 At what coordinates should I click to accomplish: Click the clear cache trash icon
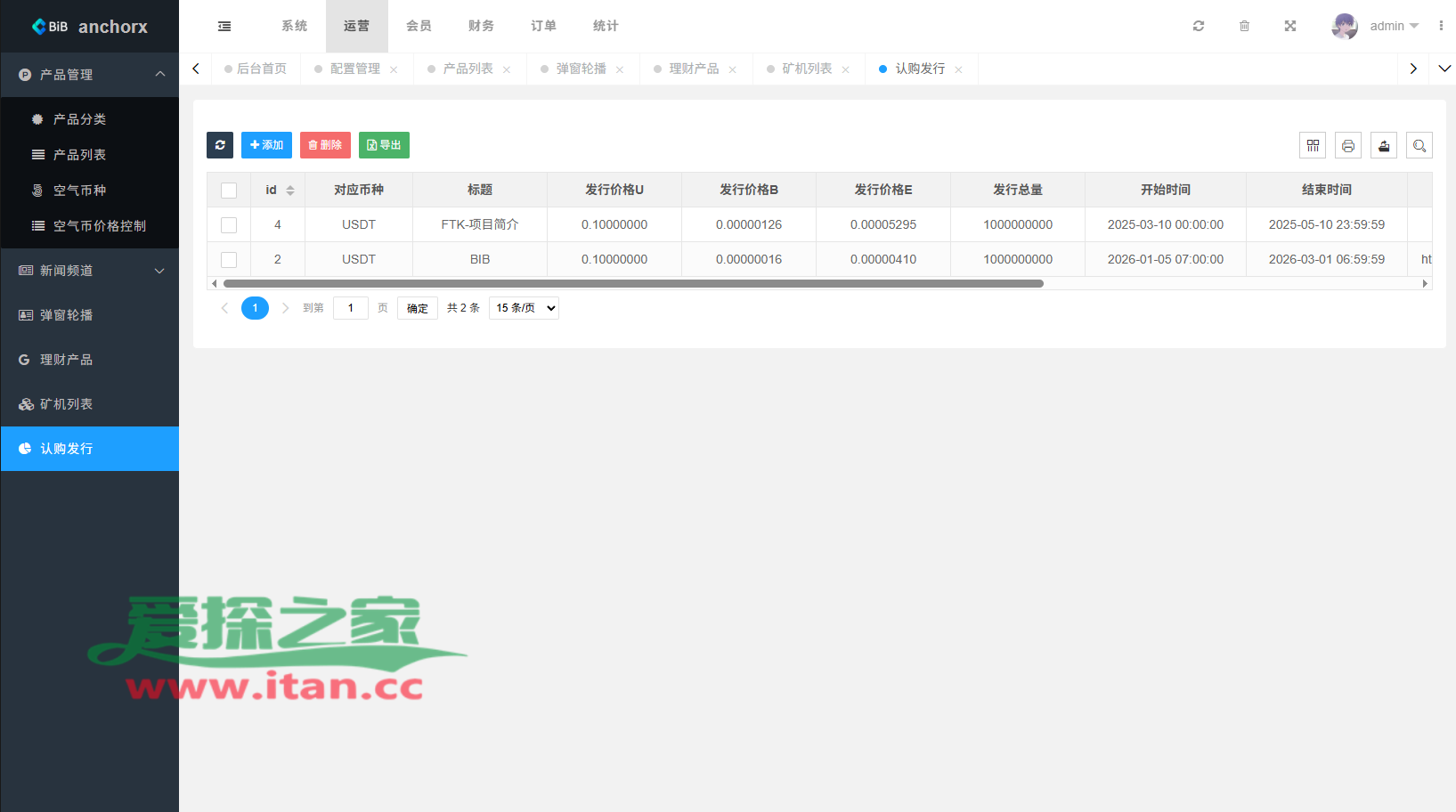(1244, 27)
